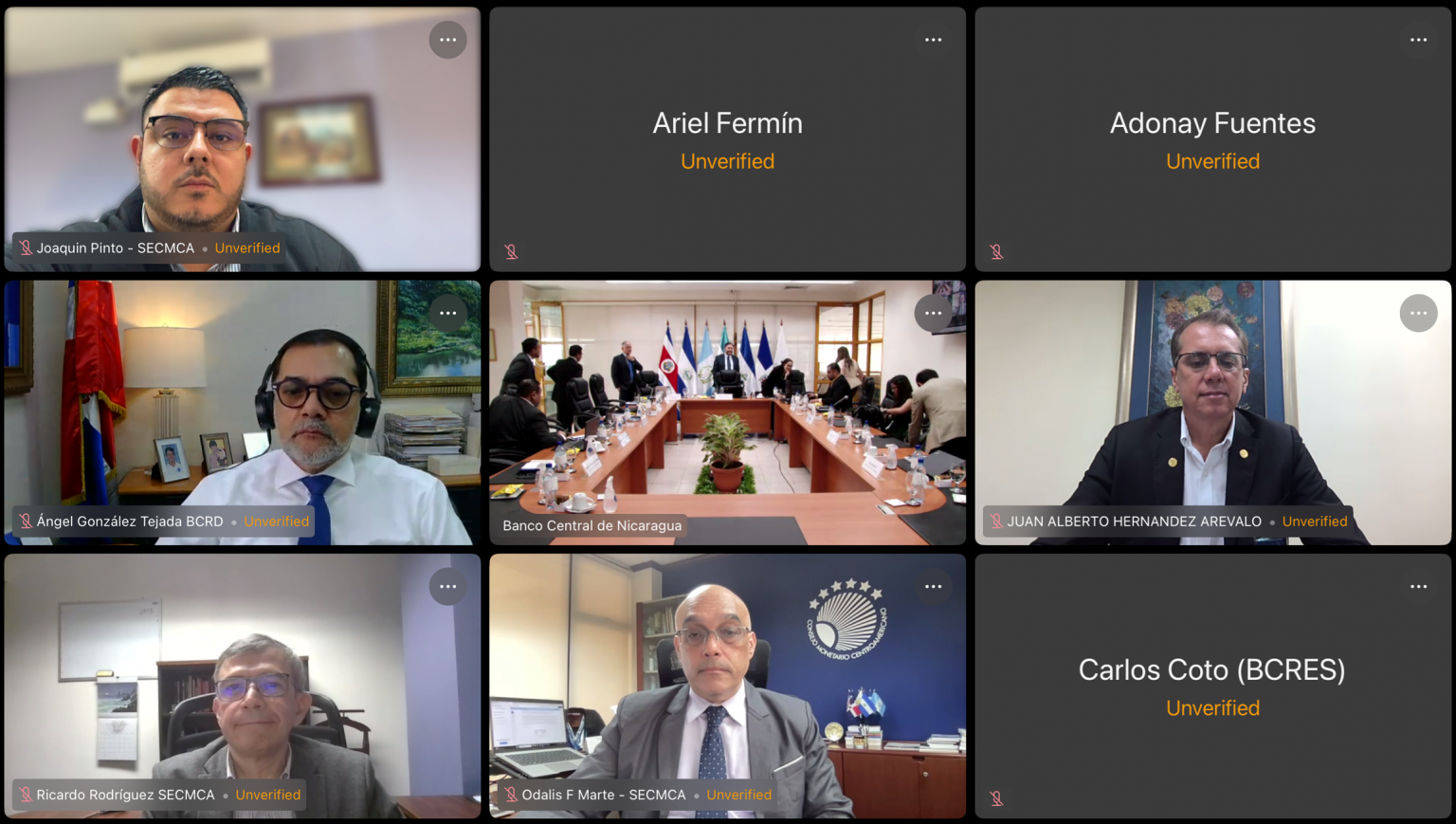Screen dimensions: 1456x824
Task: Open more options on Banco Central de Nicaragua tile
Action: (x=933, y=313)
